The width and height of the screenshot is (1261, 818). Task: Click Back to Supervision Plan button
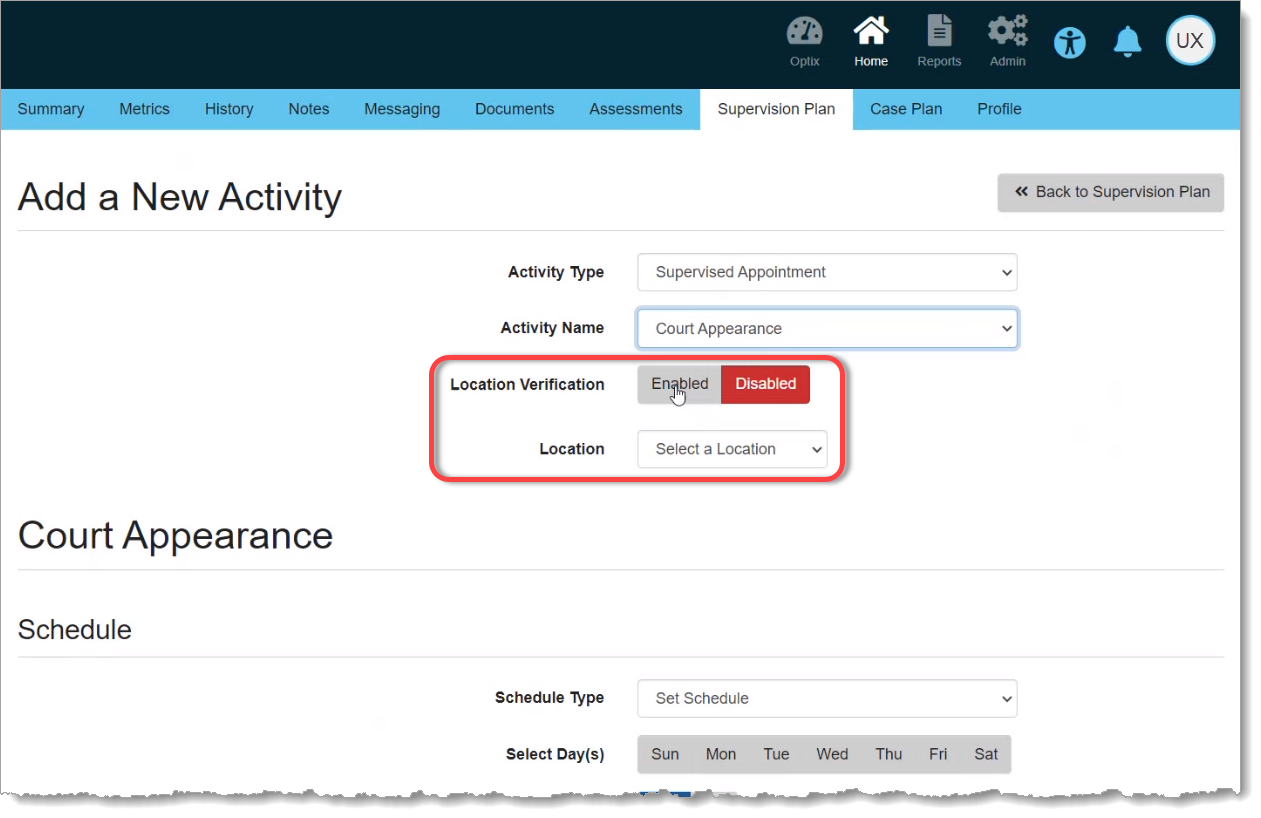1110,192
